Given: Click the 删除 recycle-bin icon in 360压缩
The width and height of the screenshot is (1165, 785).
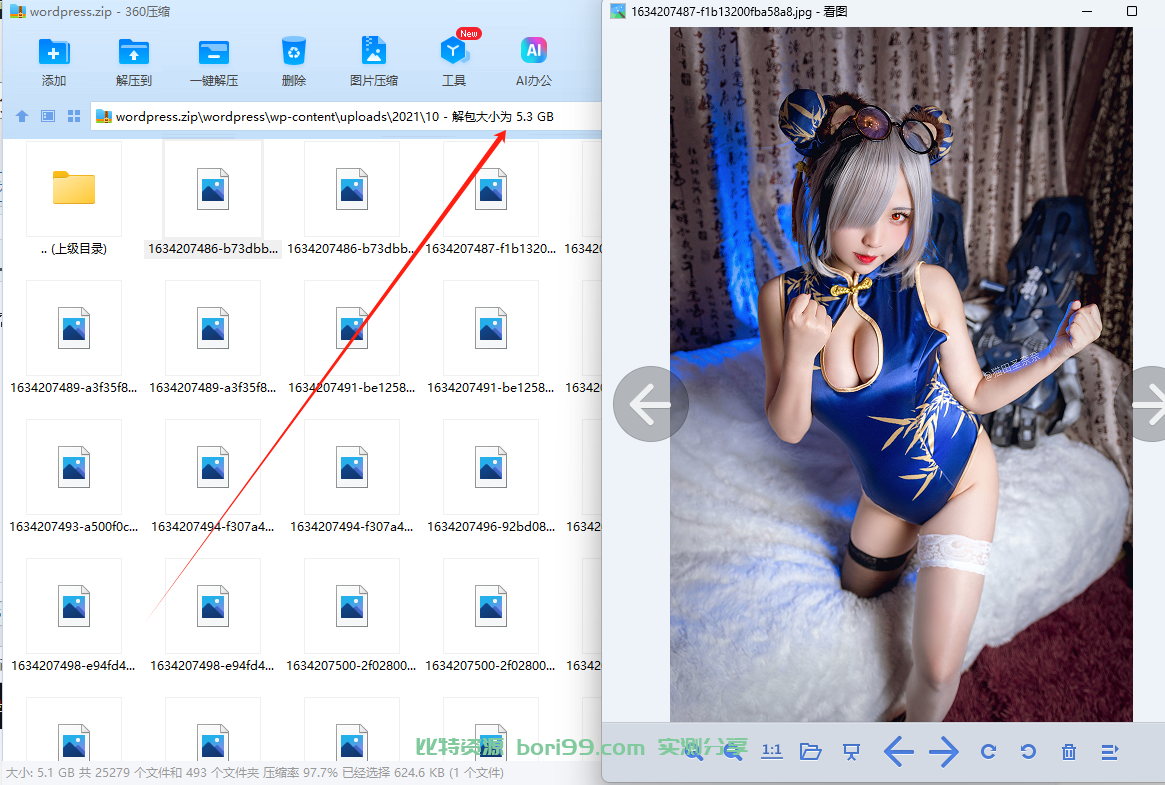Looking at the screenshot, I should pos(294,52).
